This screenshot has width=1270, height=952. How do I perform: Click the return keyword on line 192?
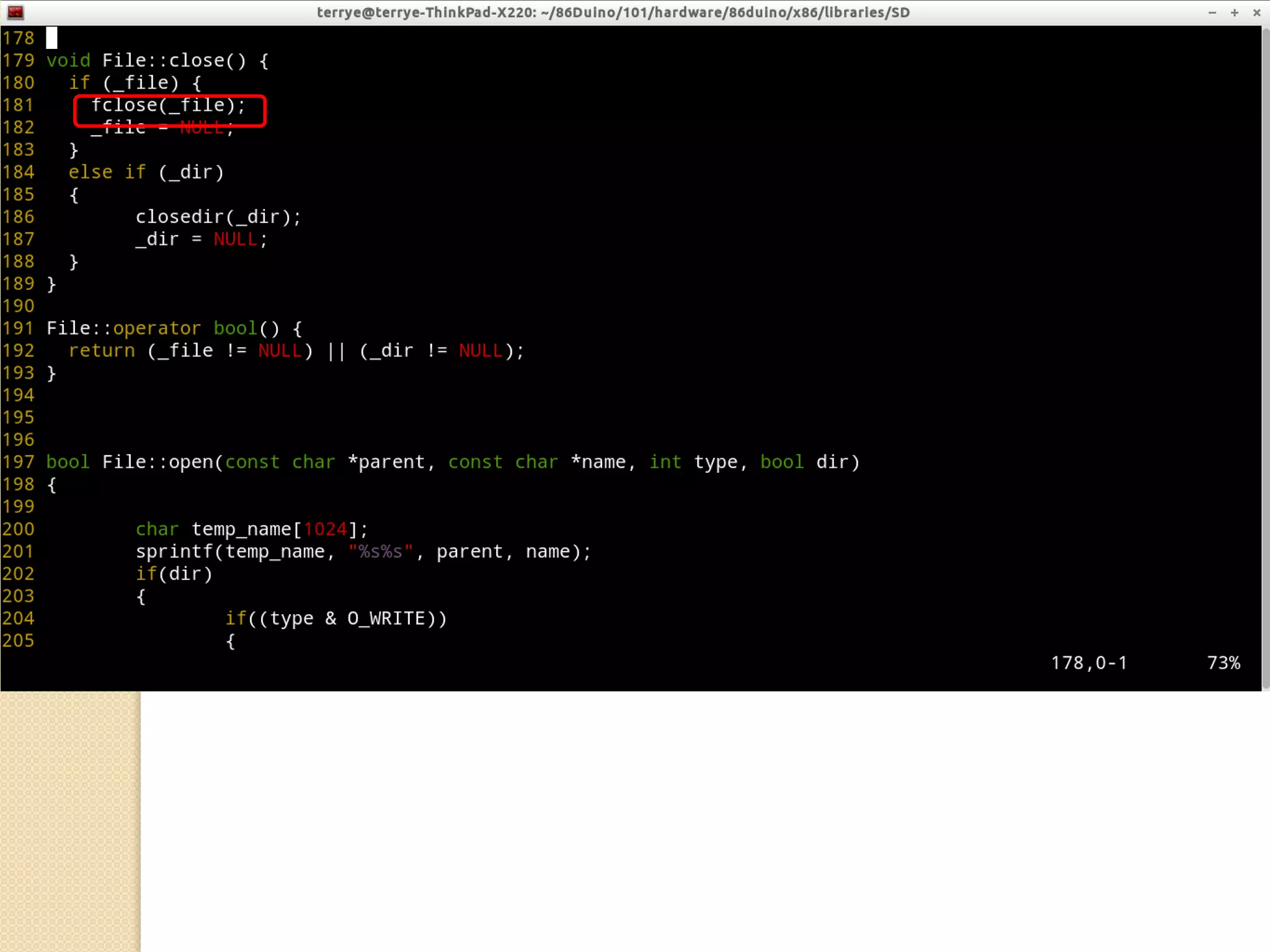(x=102, y=350)
